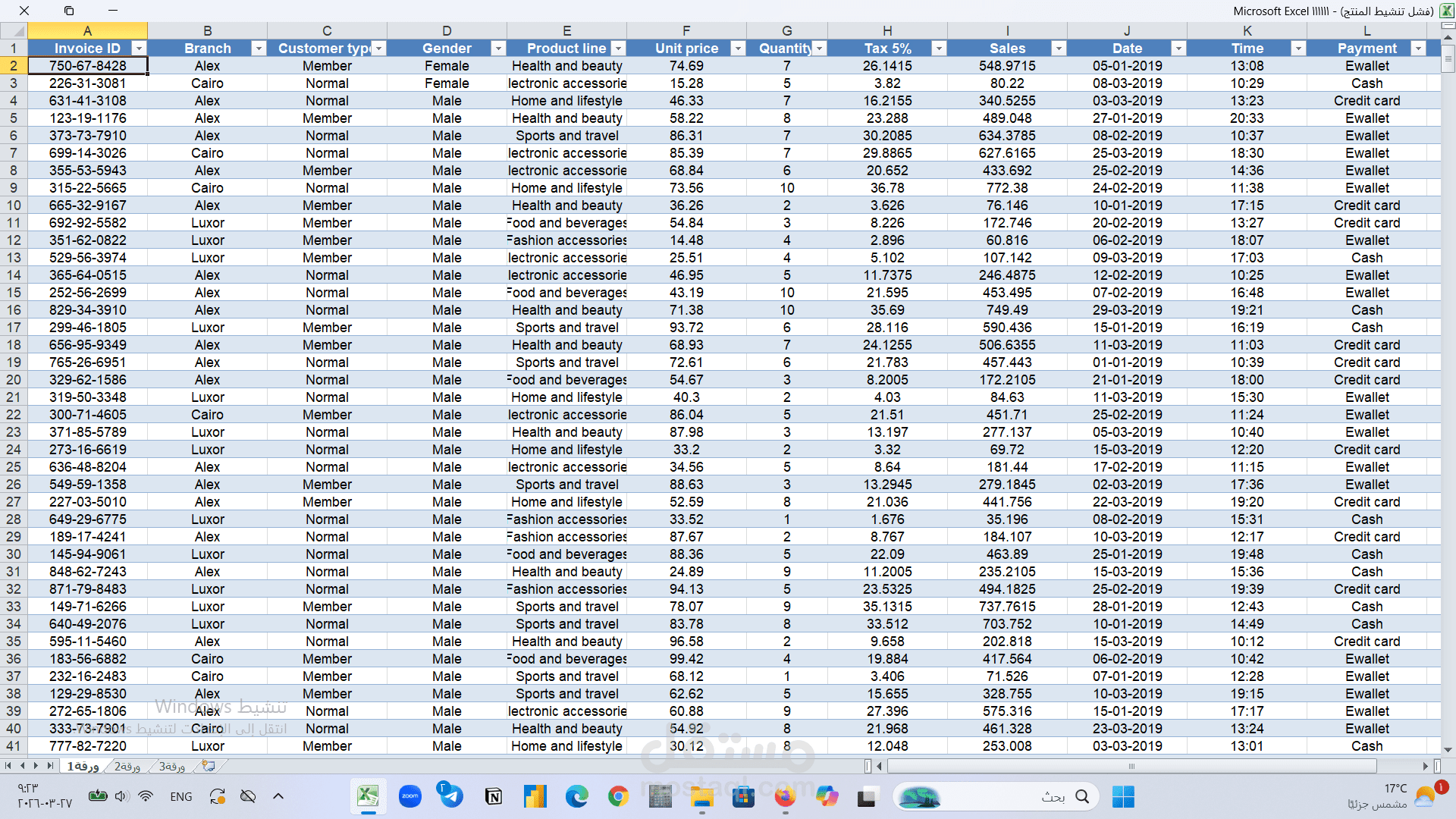Expand the Product line filter arrow
Screen dimensions: 1456x819
(618, 49)
